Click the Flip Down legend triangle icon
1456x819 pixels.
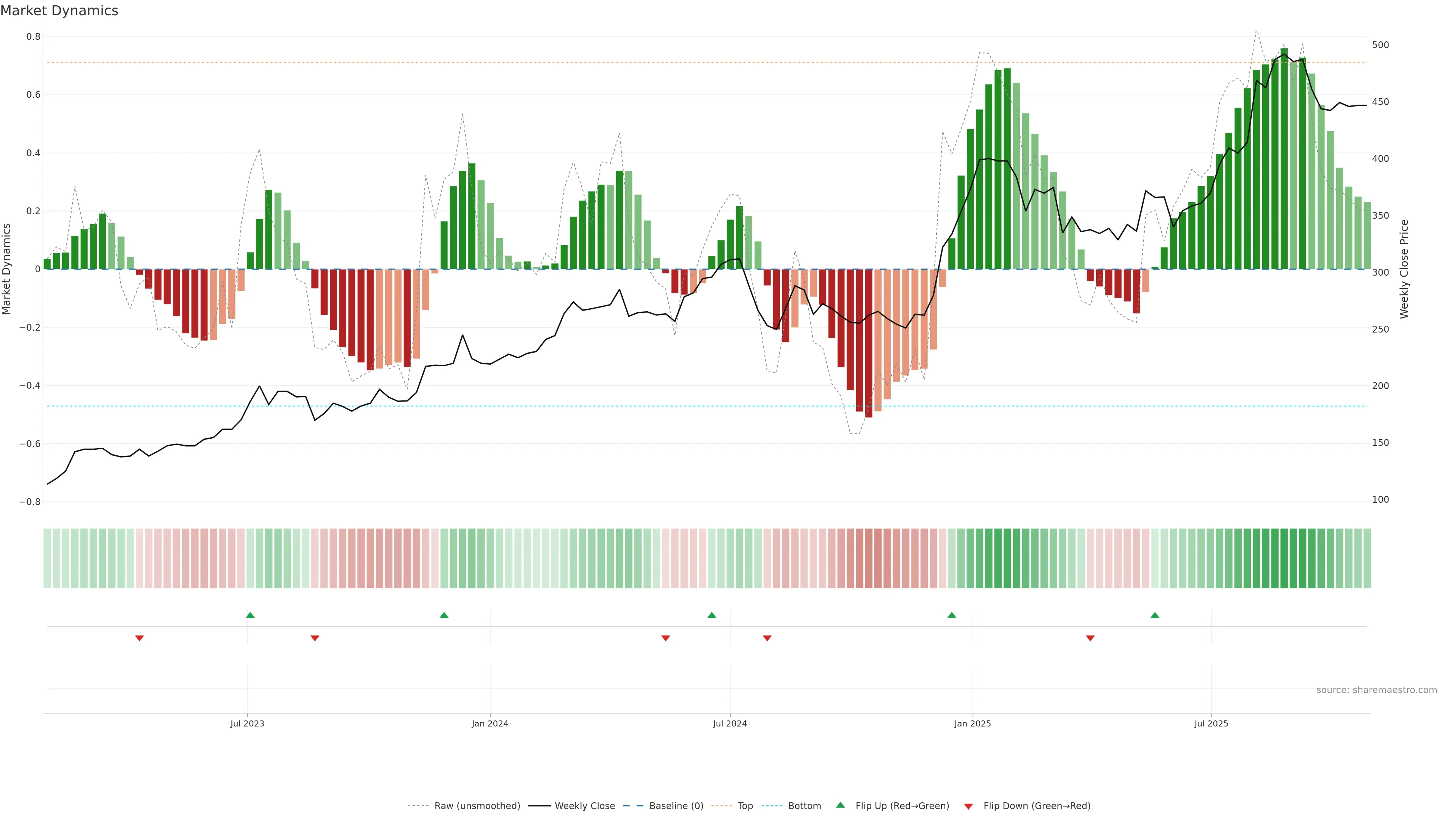tap(968, 806)
